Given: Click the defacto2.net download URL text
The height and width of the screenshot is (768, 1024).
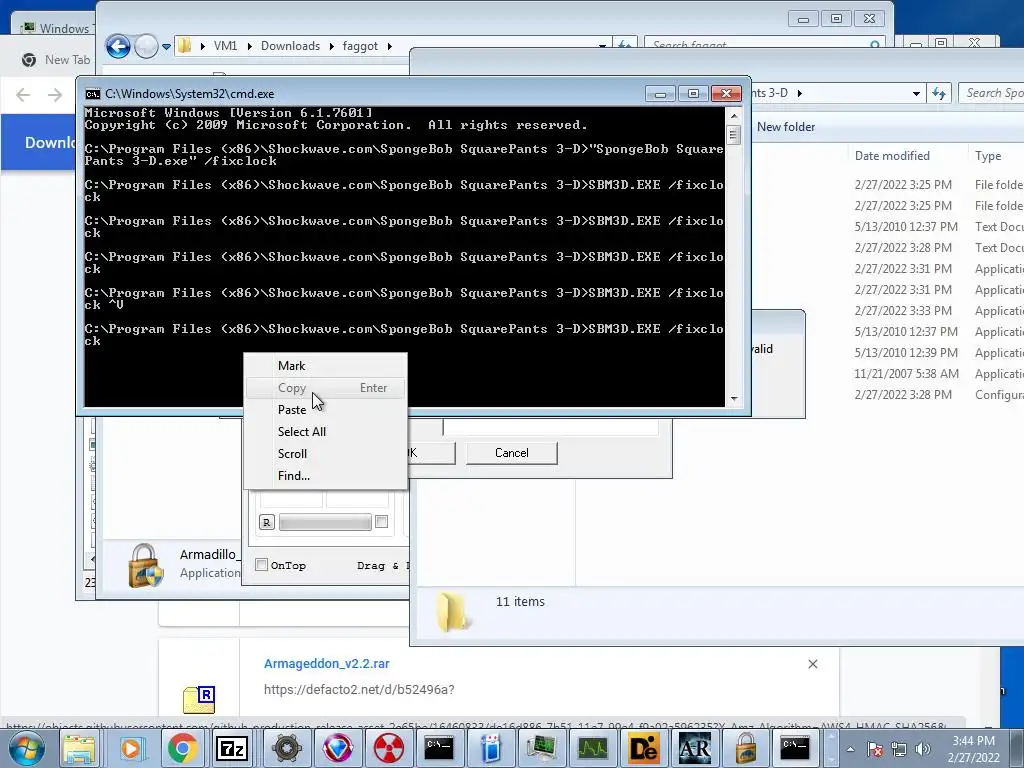Looking at the screenshot, I should pos(359,690).
